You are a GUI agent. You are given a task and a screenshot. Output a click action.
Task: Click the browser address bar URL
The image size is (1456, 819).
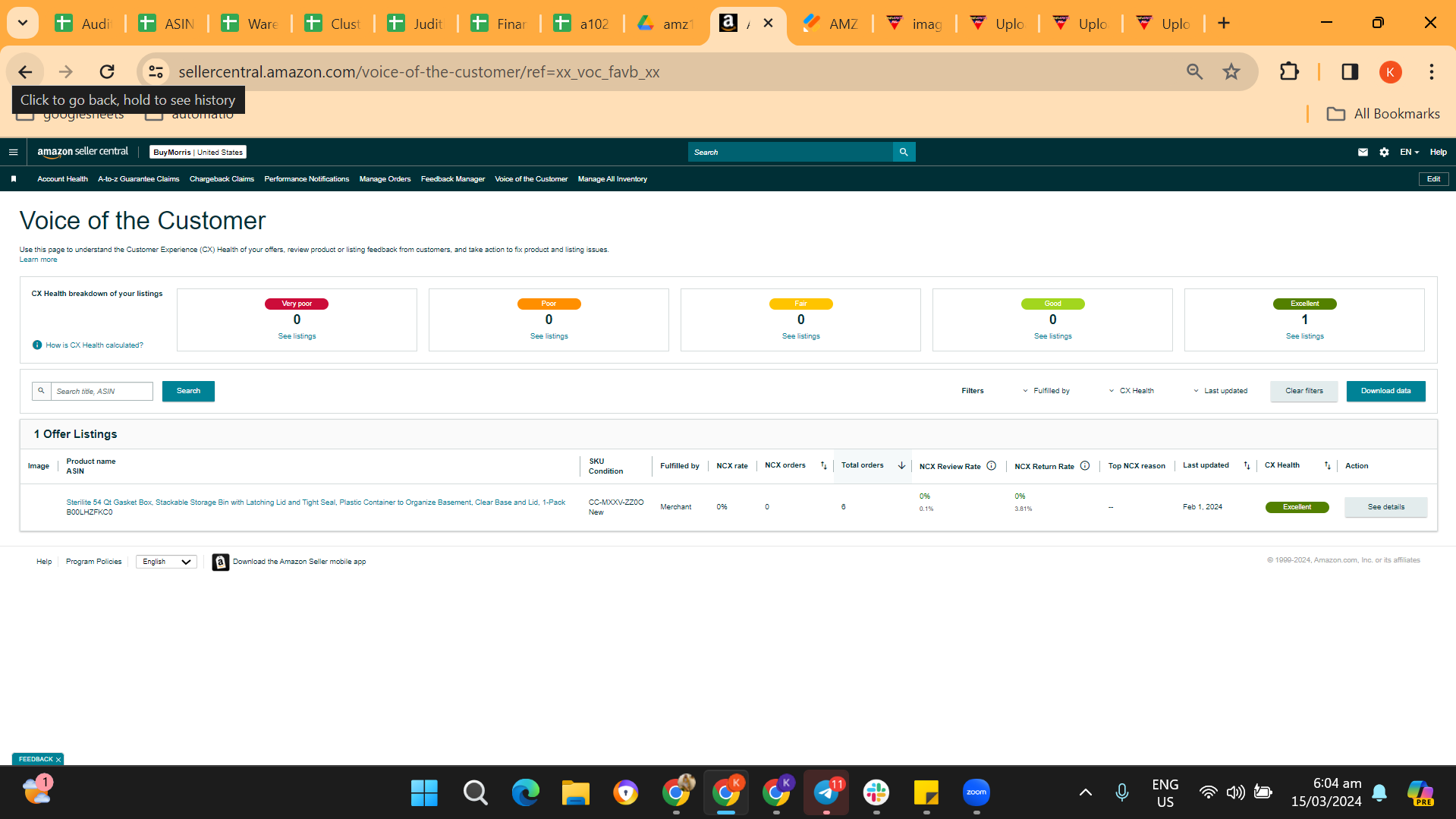click(x=419, y=72)
